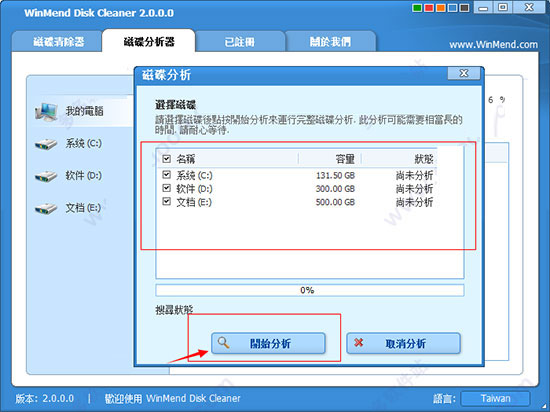Uncheck the 文档 (E:) disk checkbox
550x412 pixels.
tap(167, 202)
